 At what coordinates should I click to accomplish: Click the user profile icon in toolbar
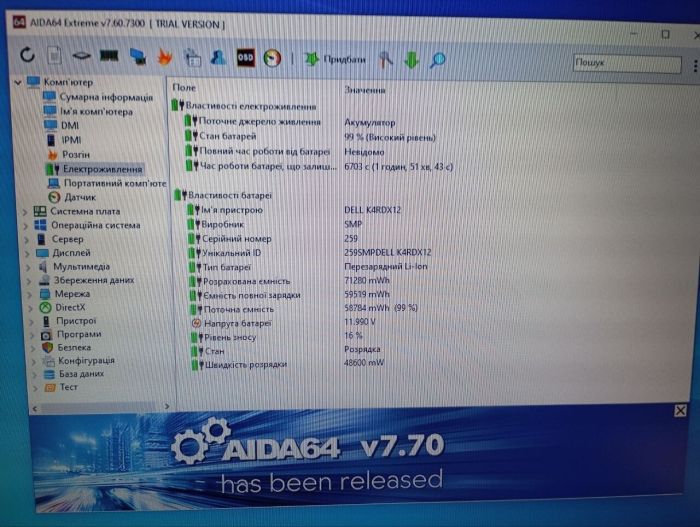(x=217, y=58)
